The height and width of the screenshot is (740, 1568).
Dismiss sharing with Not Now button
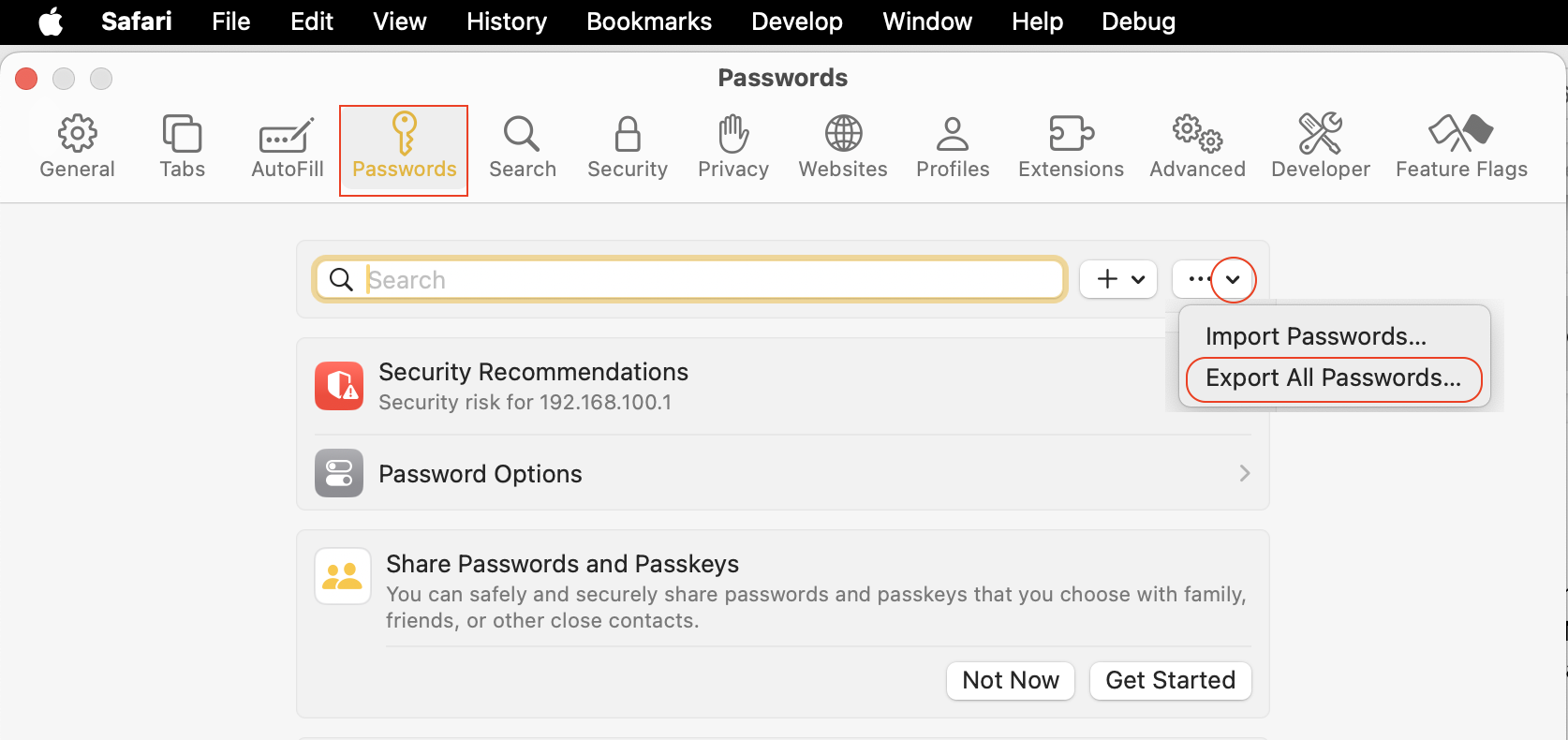click(x=1011, y=681)
